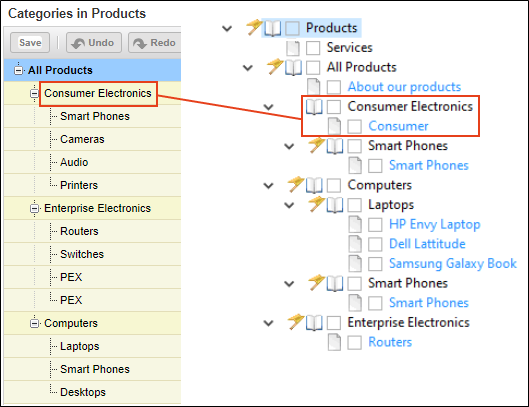Open the Samsung Galaxy Book link
The height and width of the screenshot is (407, 529).
(x=453, y=264)
